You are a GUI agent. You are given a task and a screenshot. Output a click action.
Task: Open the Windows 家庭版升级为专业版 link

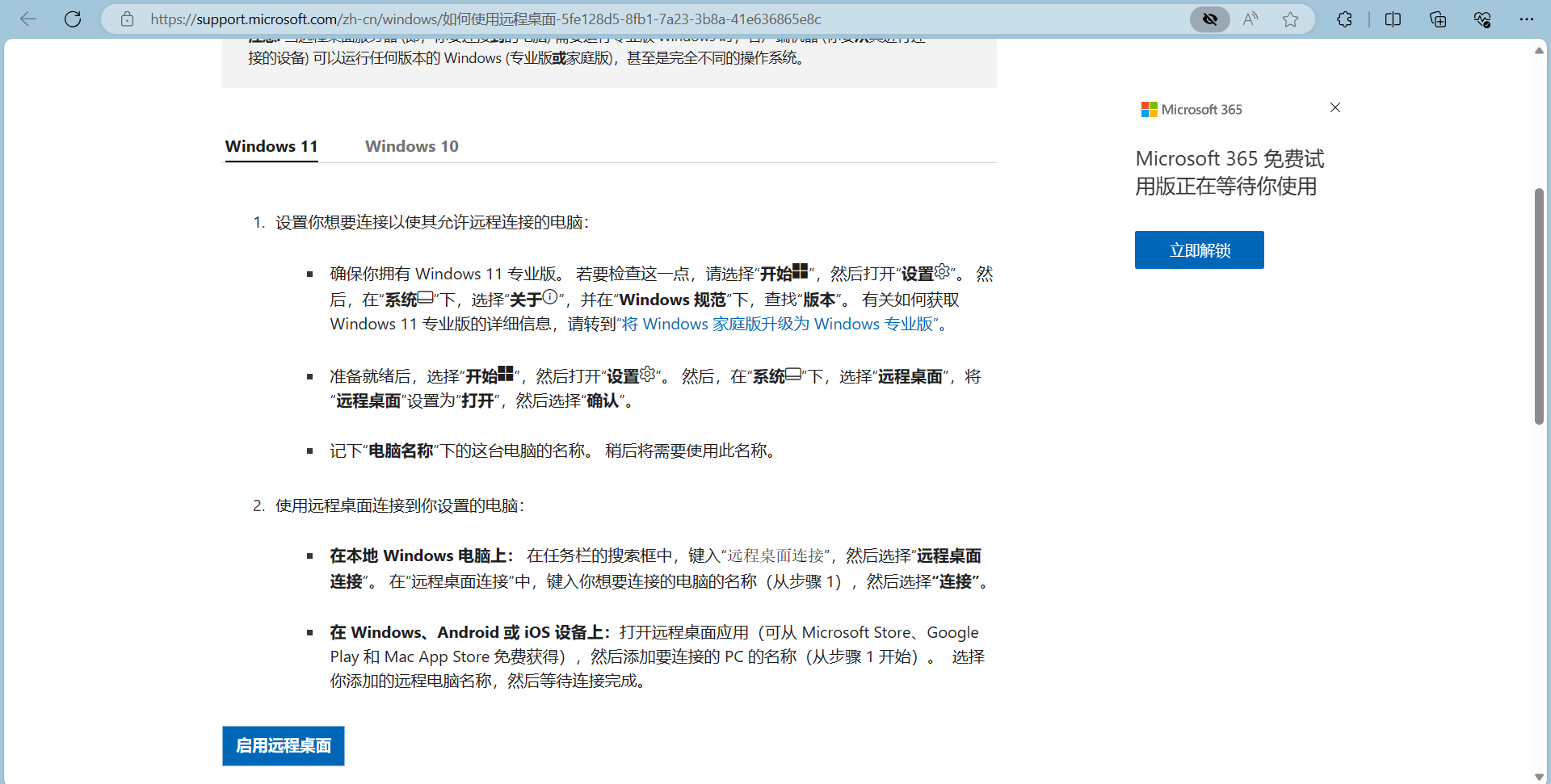coord(780,324)
